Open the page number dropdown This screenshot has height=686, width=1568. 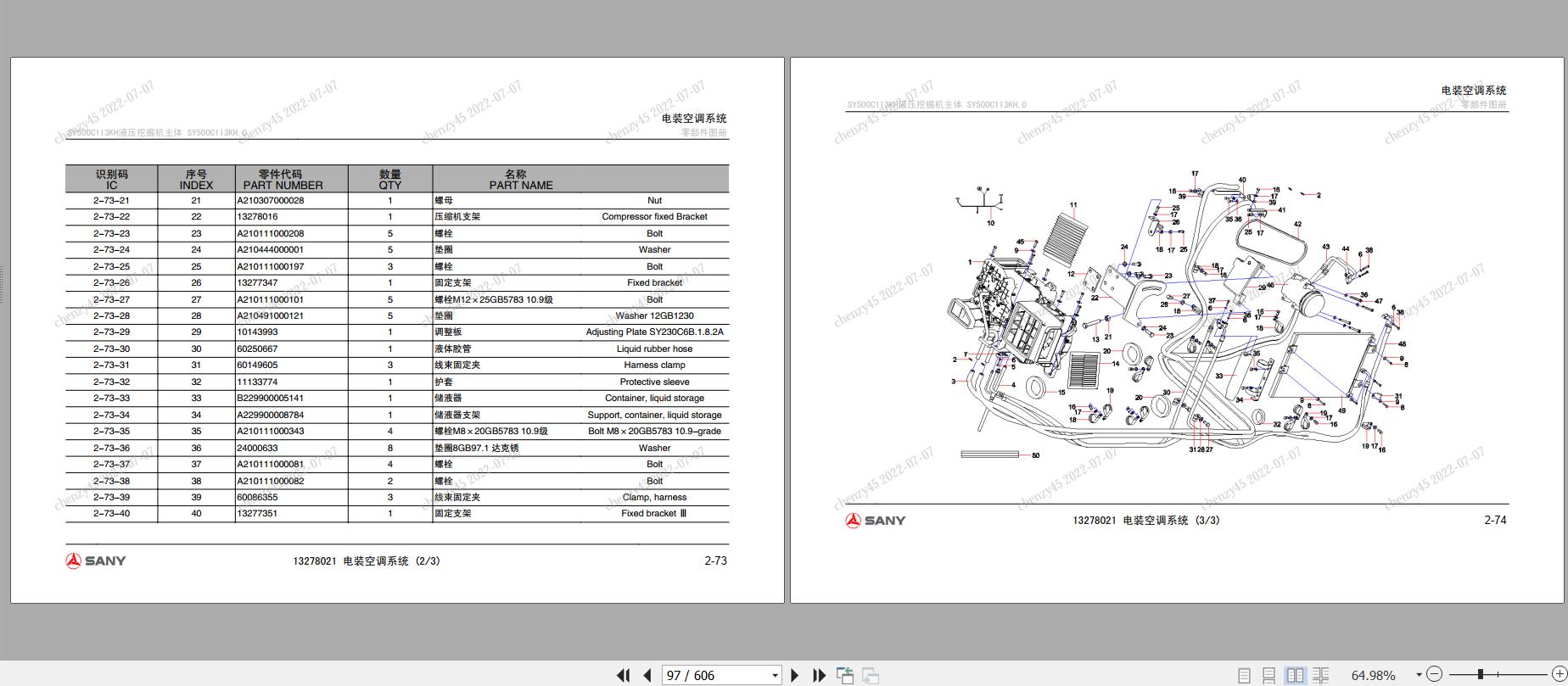tap(775, 675)
